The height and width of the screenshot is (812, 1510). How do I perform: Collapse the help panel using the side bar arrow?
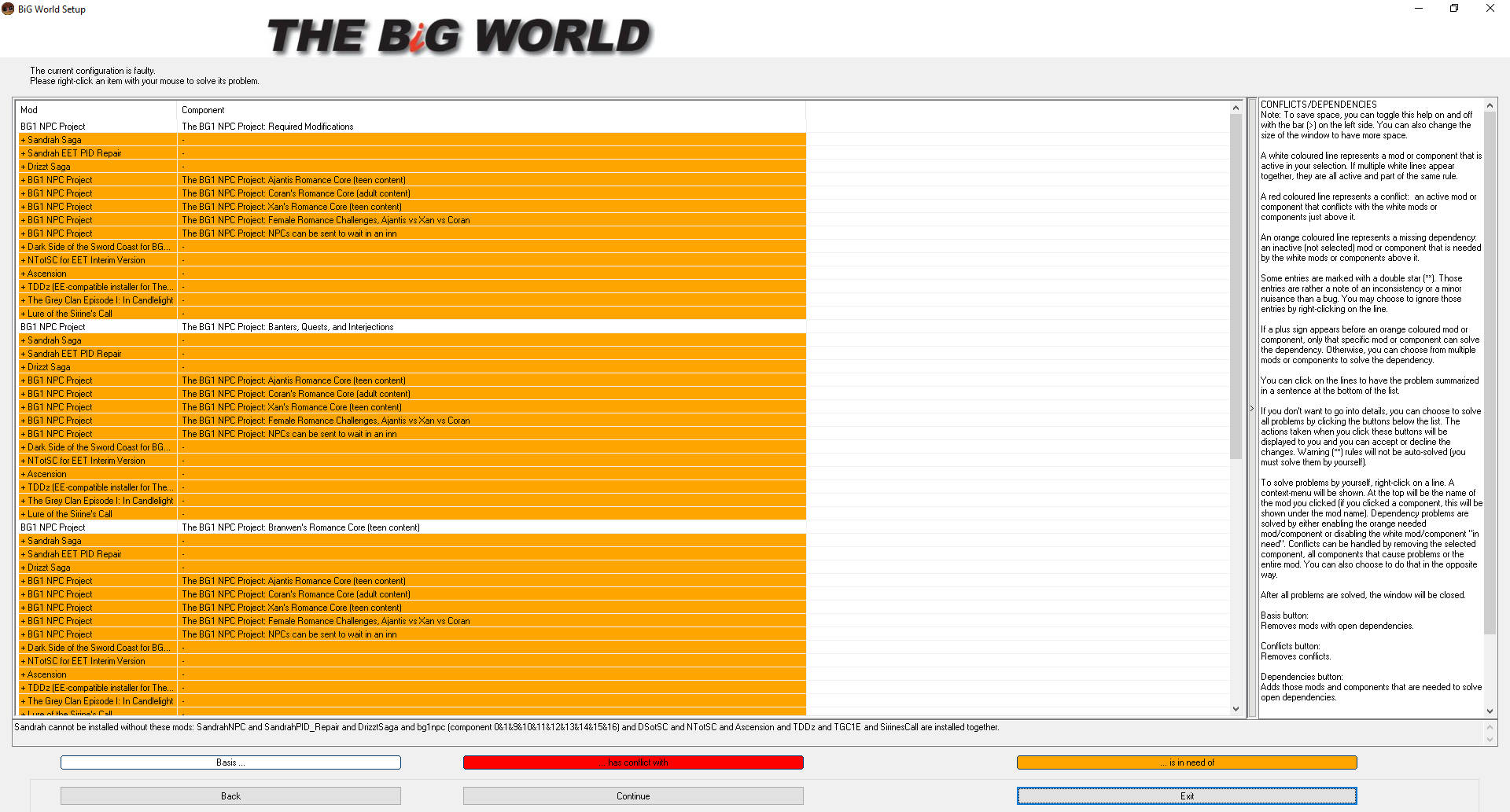point(1251,408)
